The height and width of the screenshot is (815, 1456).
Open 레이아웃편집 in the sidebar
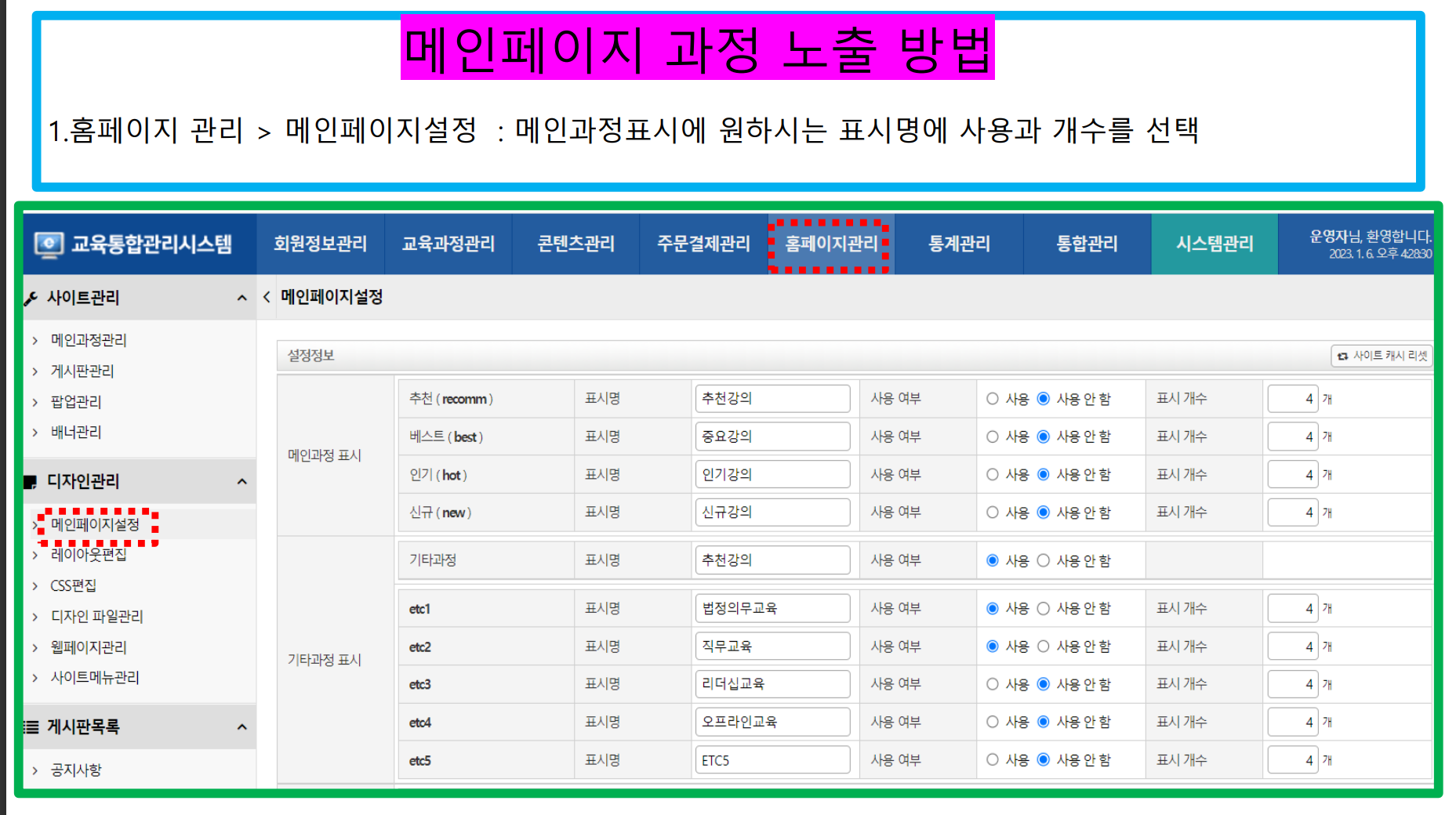tap(89, 555)
